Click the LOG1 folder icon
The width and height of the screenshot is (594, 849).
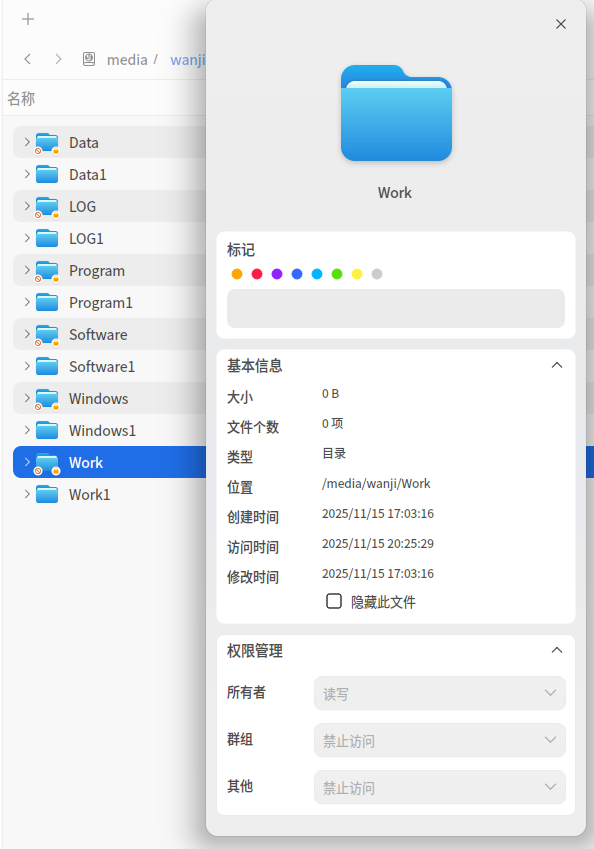(47, 238)
